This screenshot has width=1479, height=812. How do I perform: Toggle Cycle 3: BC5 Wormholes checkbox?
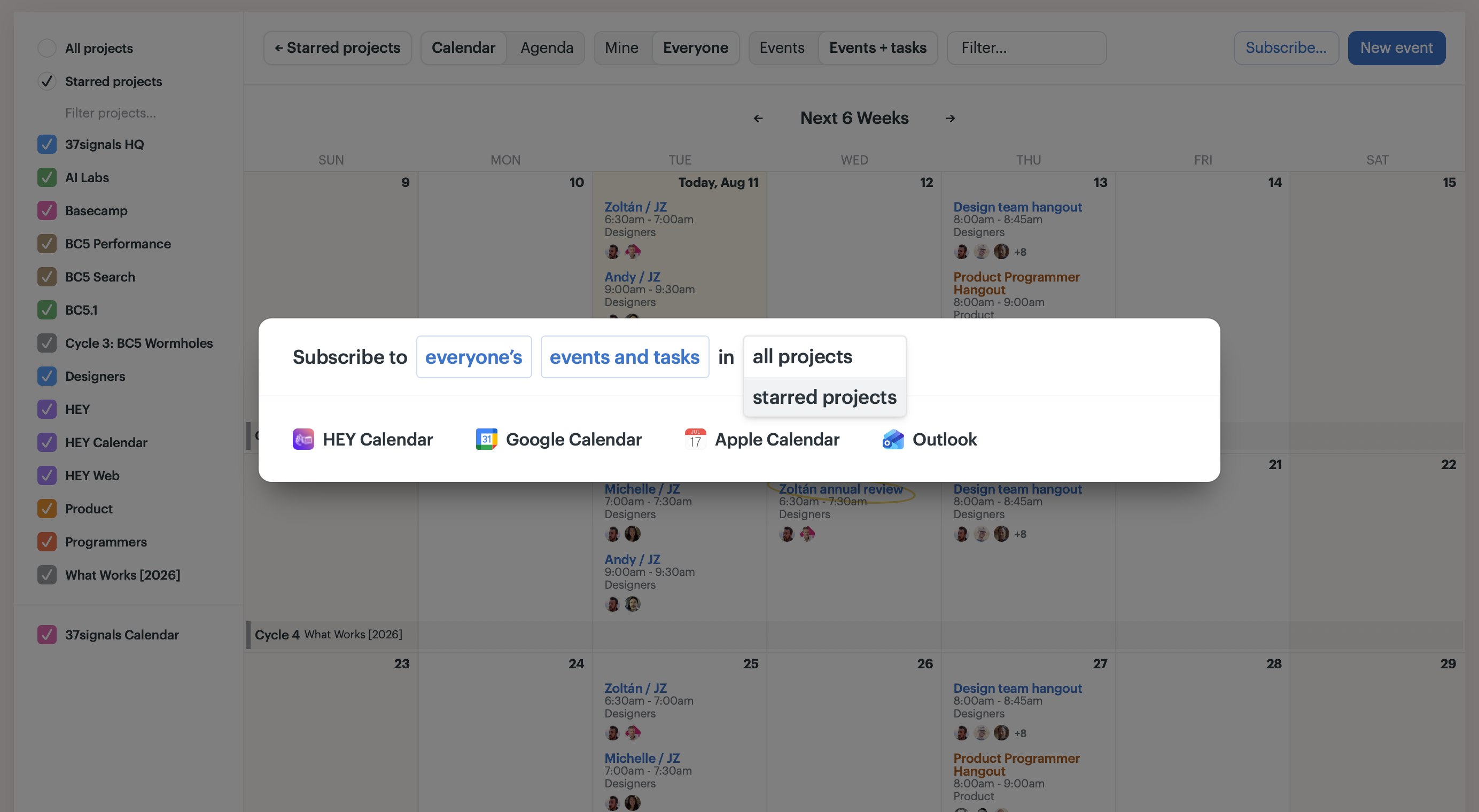tap(47, 343)
